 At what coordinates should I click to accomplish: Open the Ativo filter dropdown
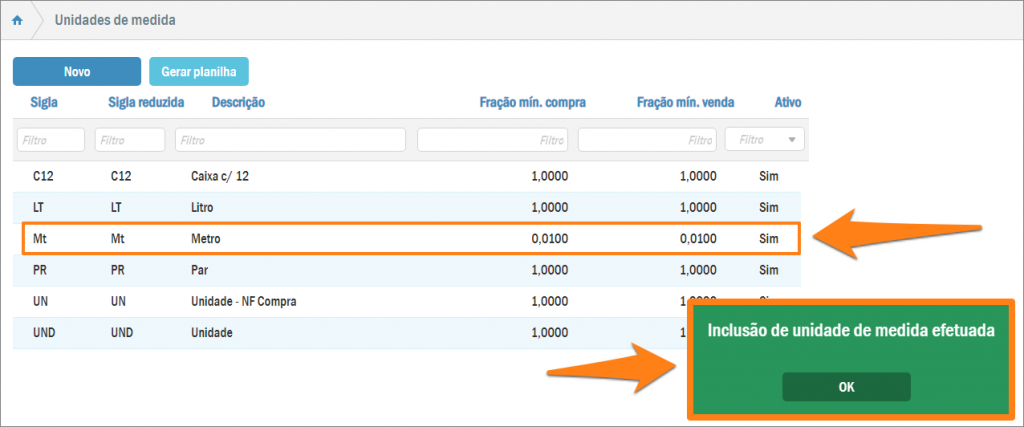(x=764, y=140)
